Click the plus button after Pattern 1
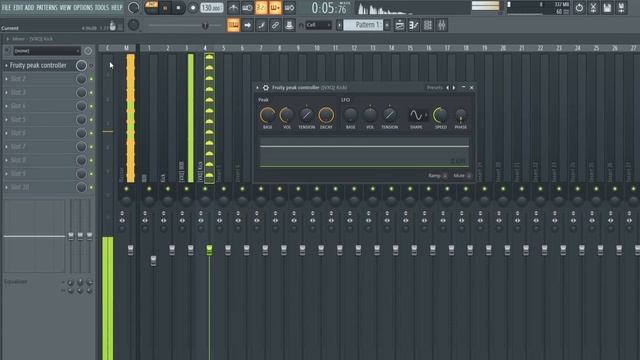640x360 pixels. pyautogui.click(x=387, y=25)
